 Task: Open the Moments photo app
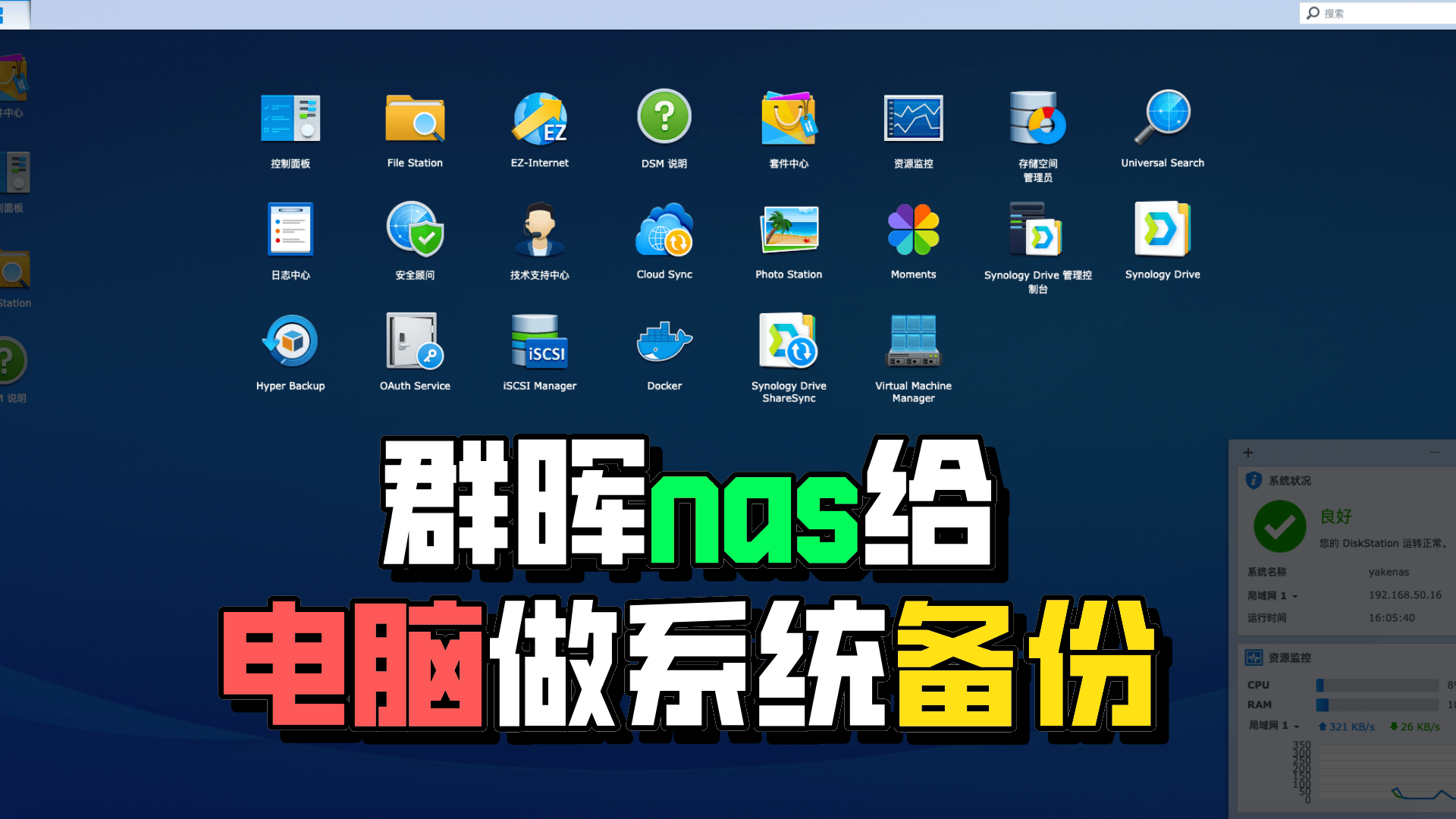(913, 230)
